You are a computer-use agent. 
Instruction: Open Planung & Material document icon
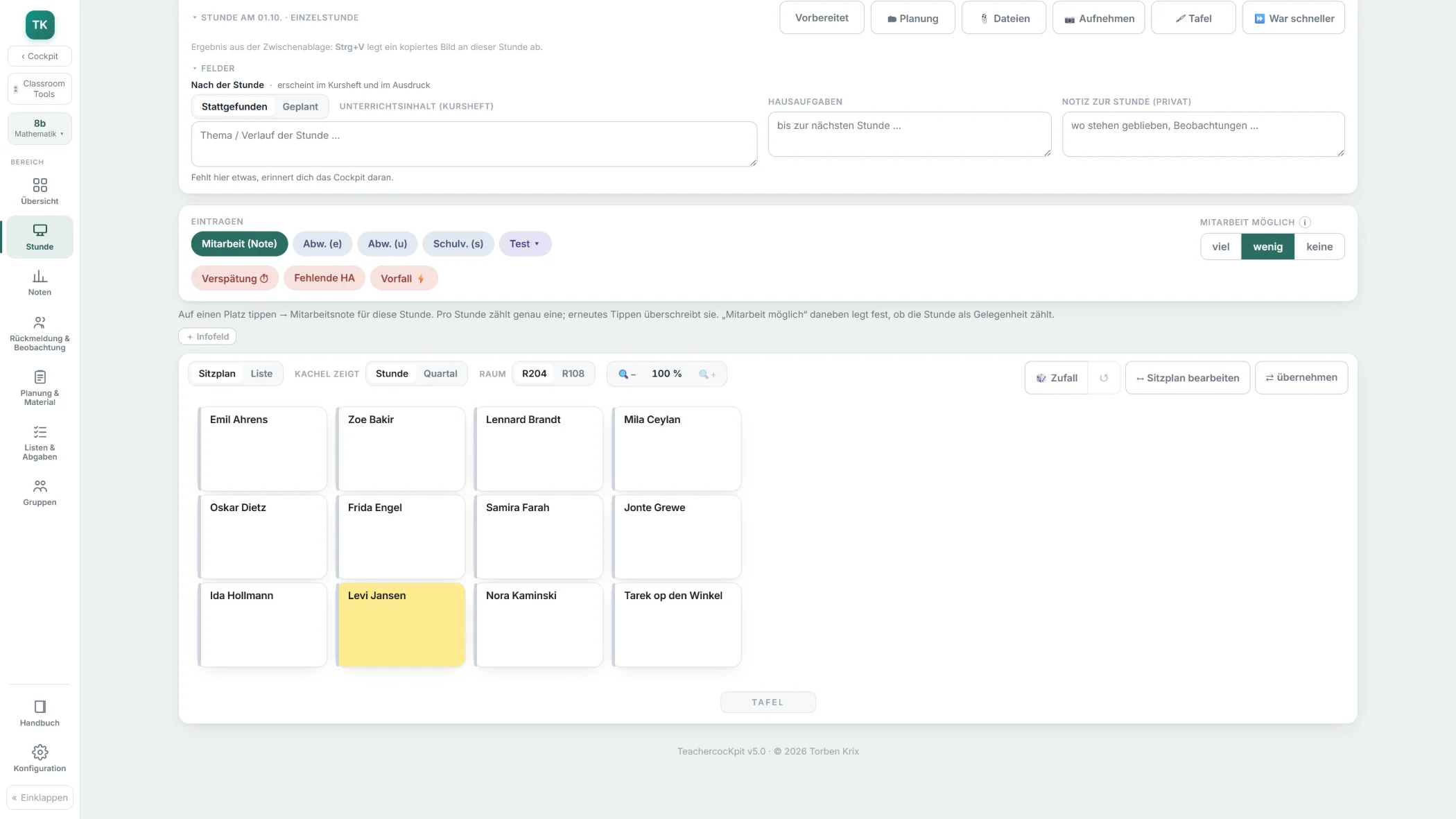point(40,377)
